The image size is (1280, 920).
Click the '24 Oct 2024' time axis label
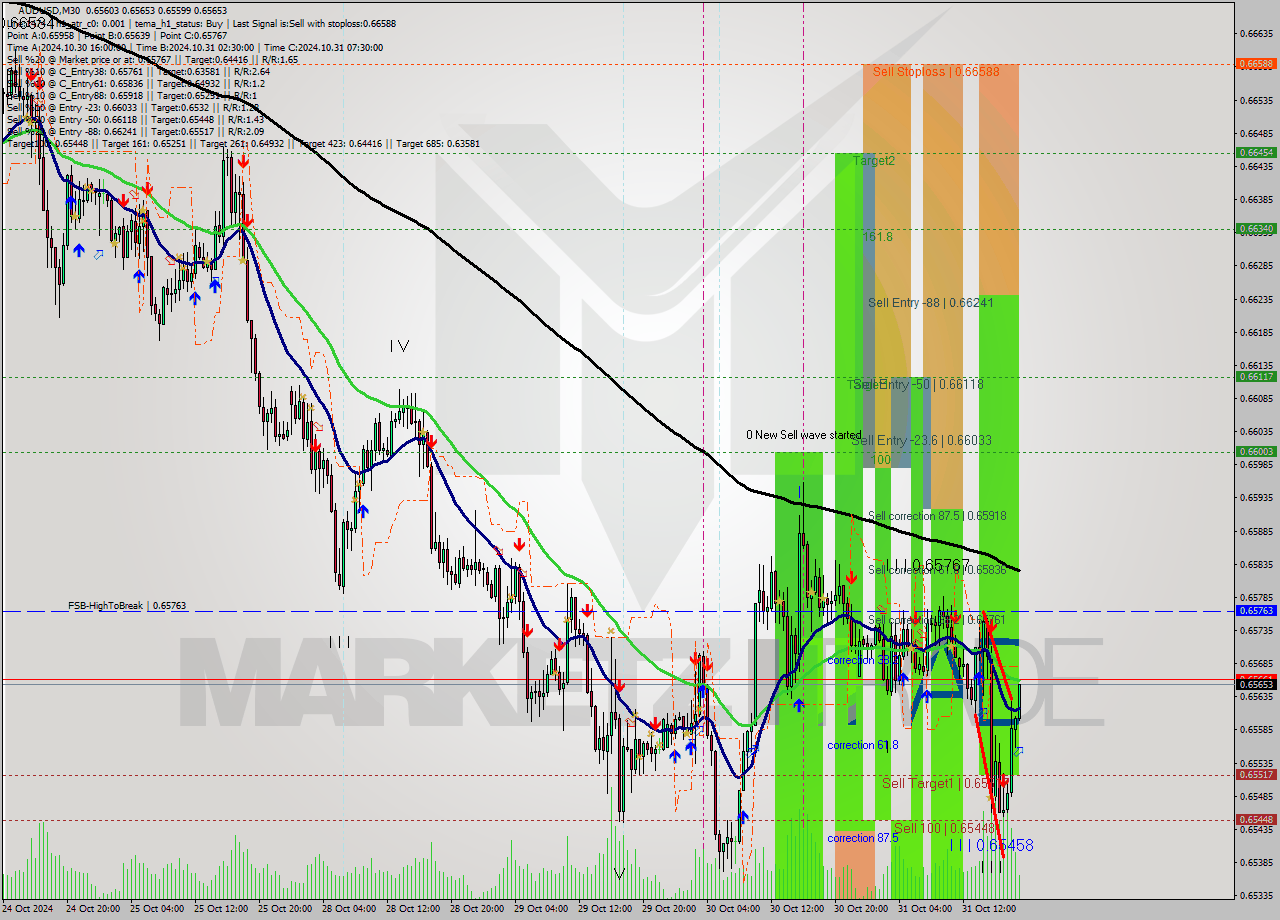click(x=28, y=910)
